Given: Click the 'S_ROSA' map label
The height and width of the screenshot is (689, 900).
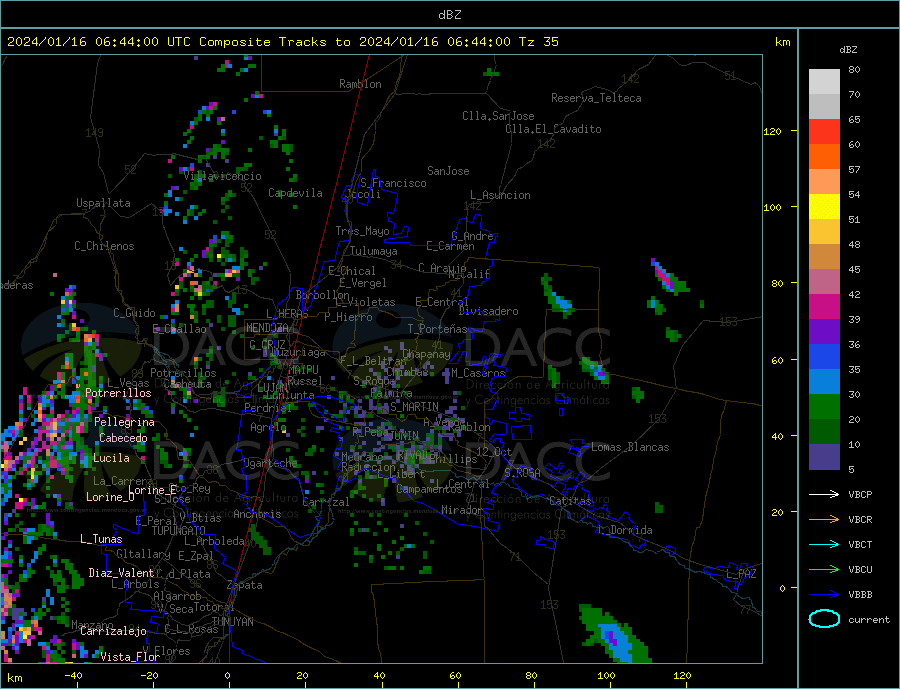Looking at the screenshot, I should 522,473.
